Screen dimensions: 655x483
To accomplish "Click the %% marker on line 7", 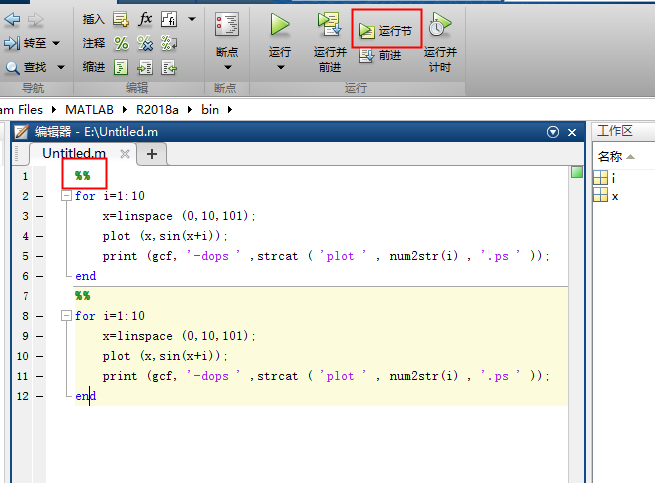I will pos(83,296).
